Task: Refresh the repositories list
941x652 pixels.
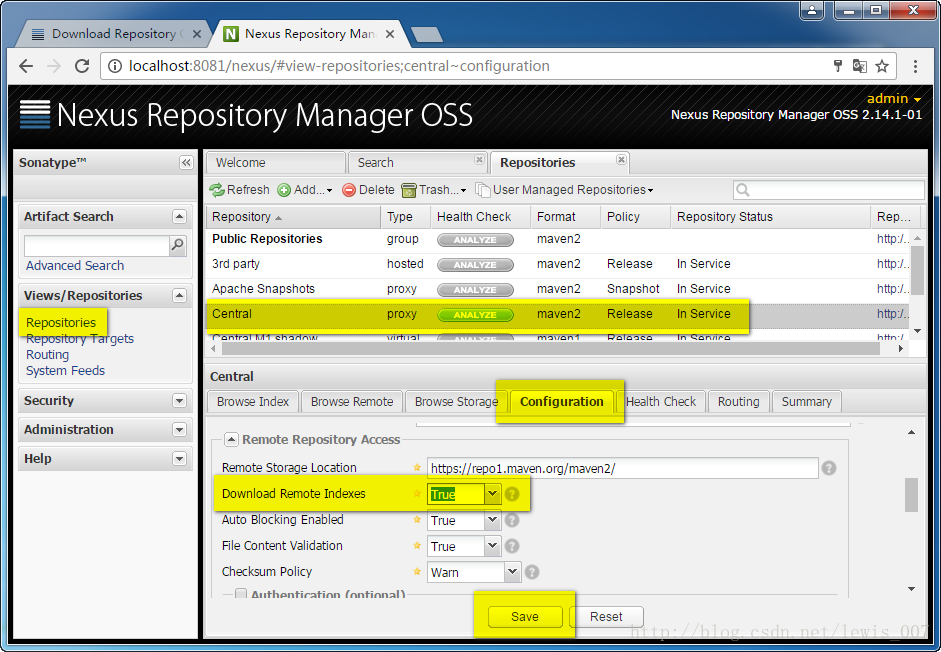Action: pos(239,190)
